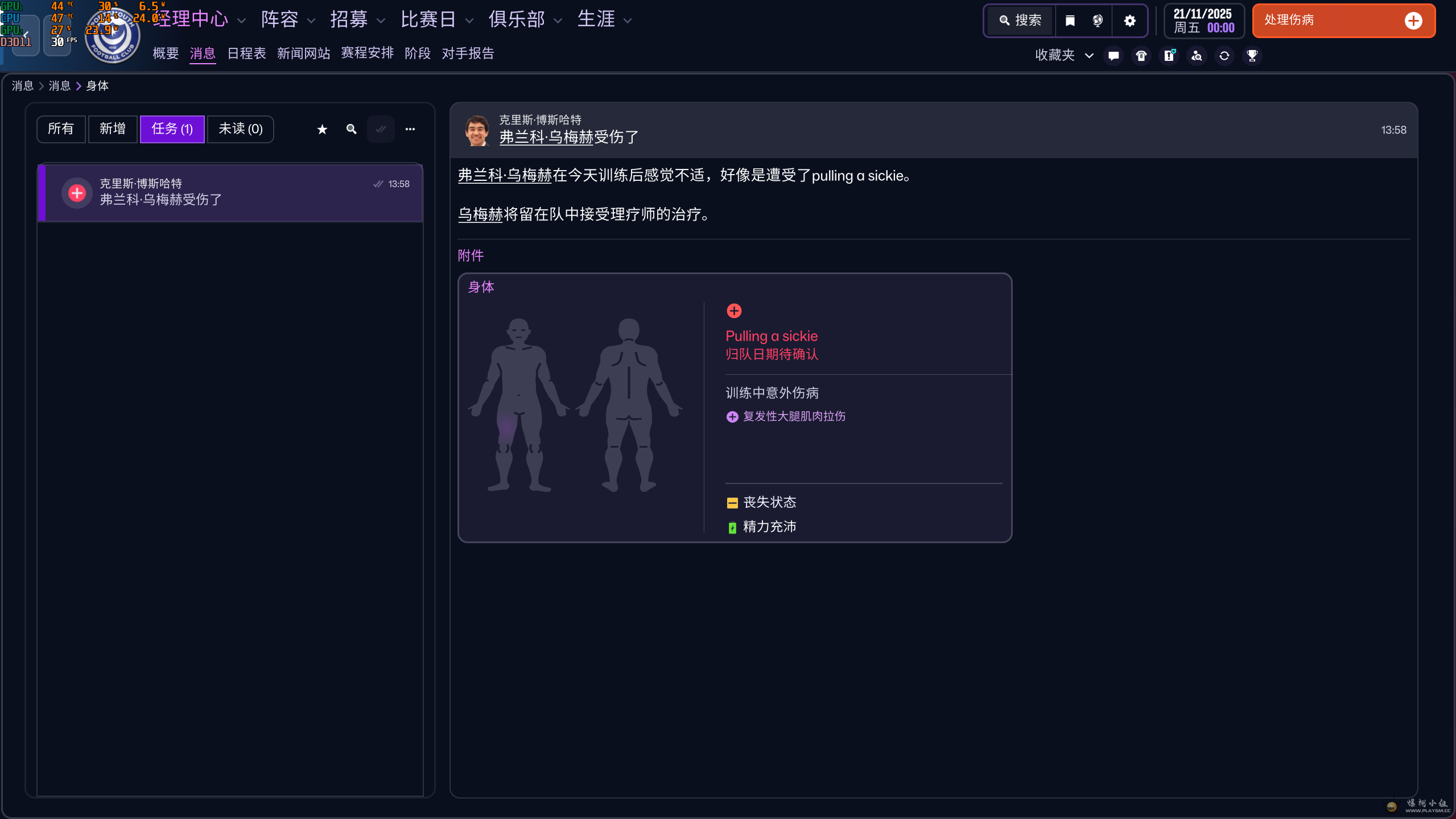The image size is (1456, 819).
Task: Toggle the mark-all-read double-check button
Action: [x=381, y=129]
